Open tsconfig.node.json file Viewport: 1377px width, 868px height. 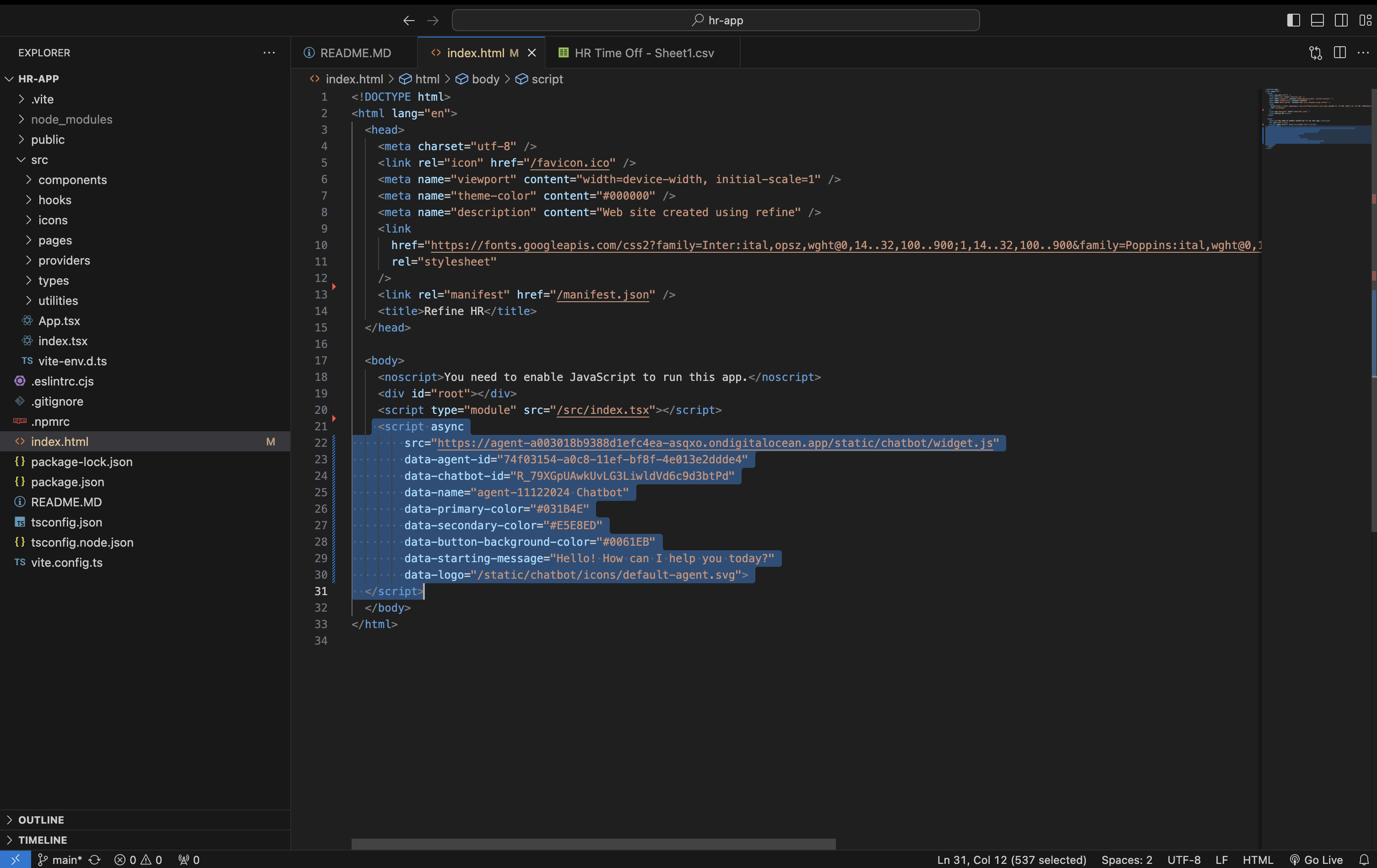tap(145, 542)
